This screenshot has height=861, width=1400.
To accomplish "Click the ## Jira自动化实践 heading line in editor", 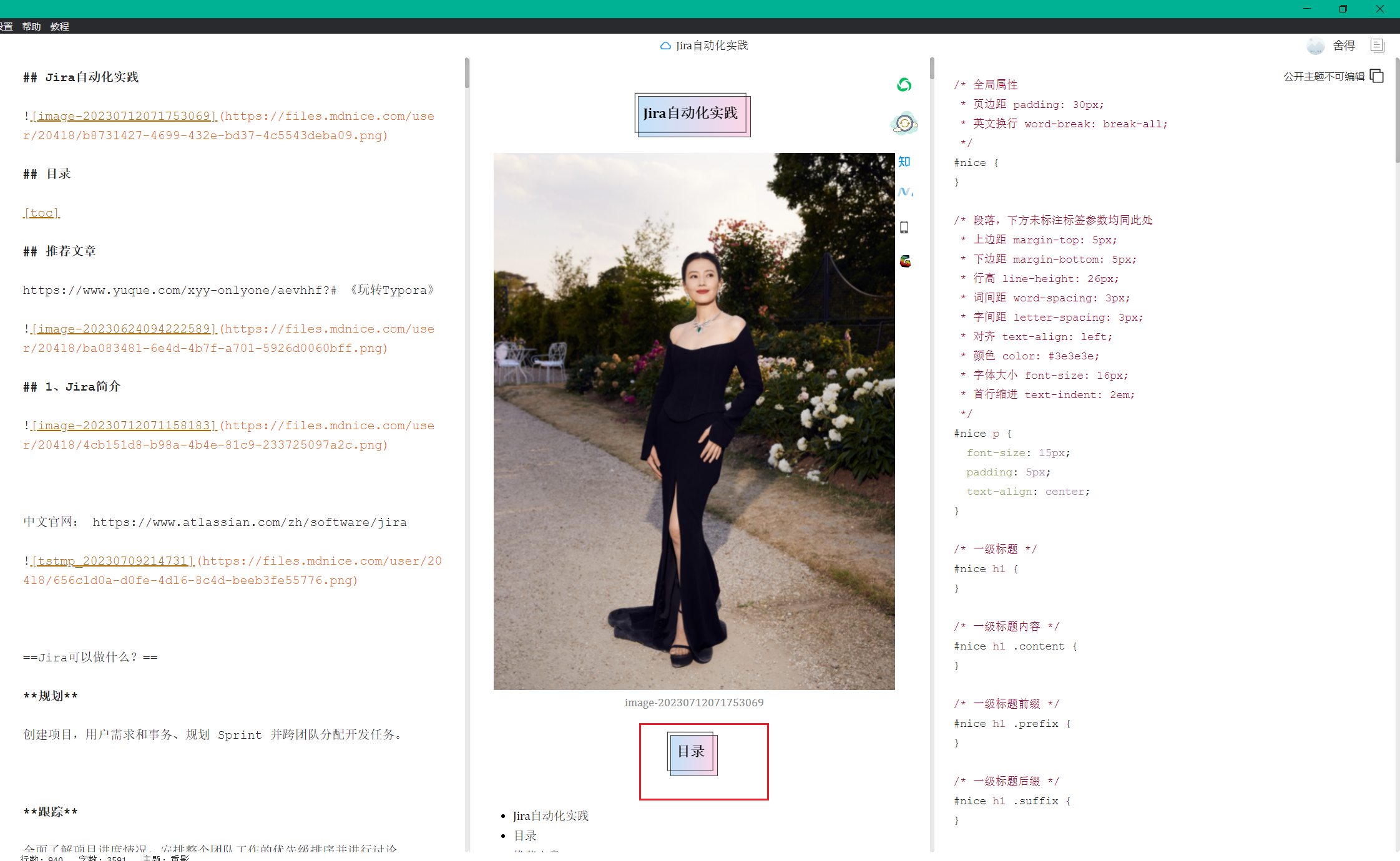I will [81, 77].
